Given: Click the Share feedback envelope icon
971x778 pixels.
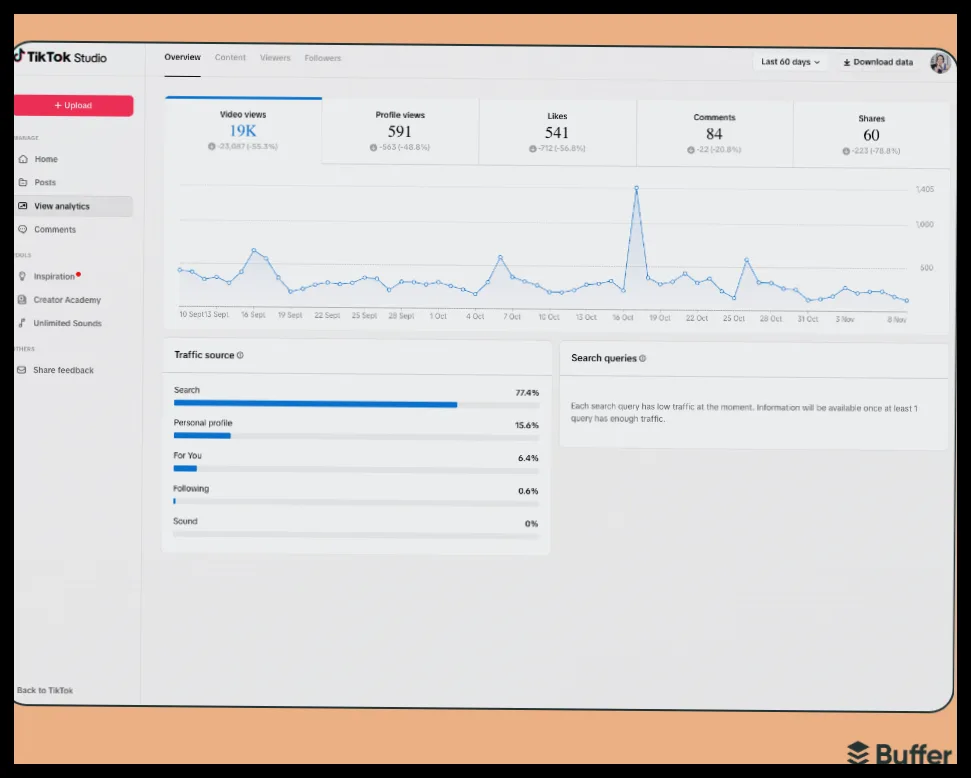Looking at the screenshot, I should click(22, 370).
